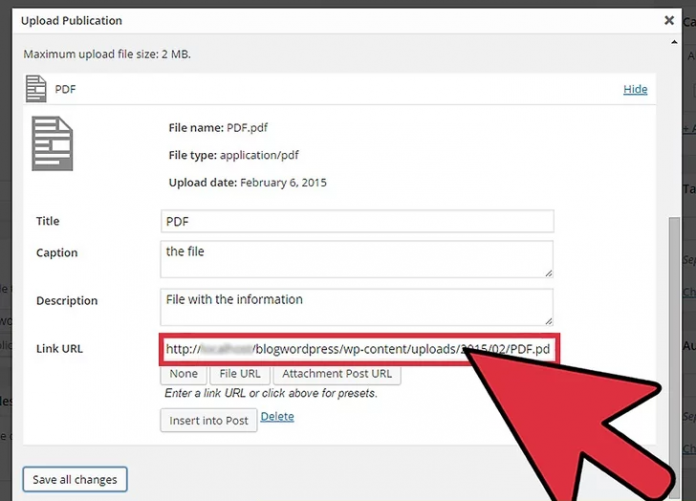Hide the PDF attachment details
This screenshot has width=696, height=501.
coord(635,89)
